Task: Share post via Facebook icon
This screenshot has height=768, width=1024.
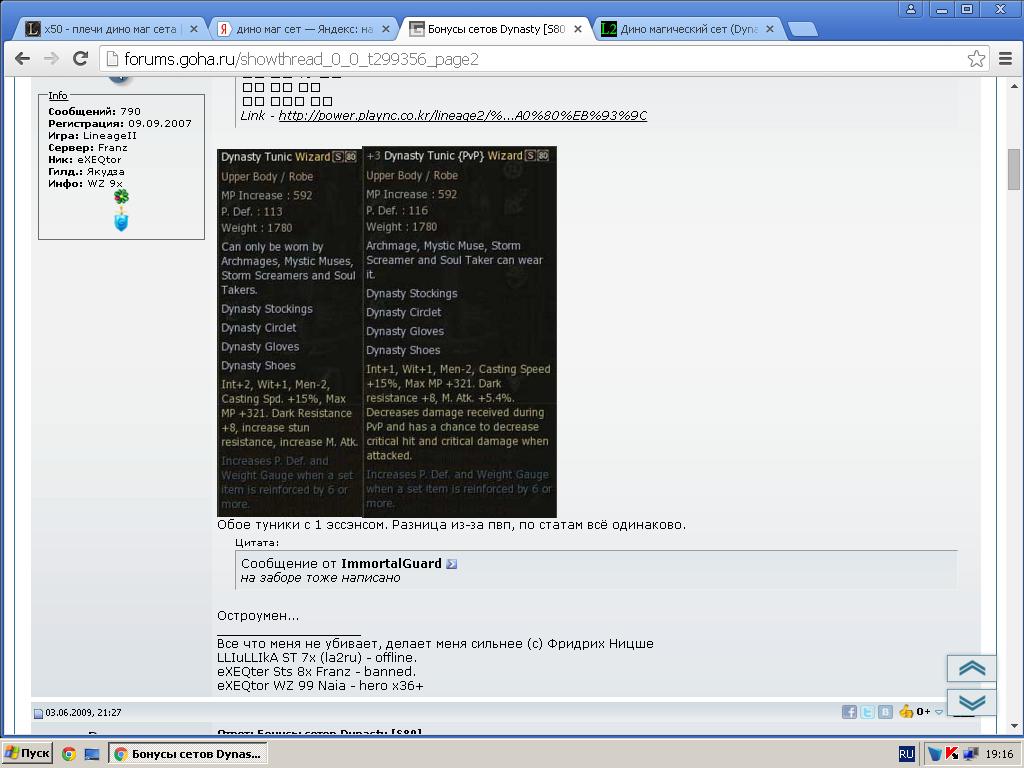Action: point(849,712)
